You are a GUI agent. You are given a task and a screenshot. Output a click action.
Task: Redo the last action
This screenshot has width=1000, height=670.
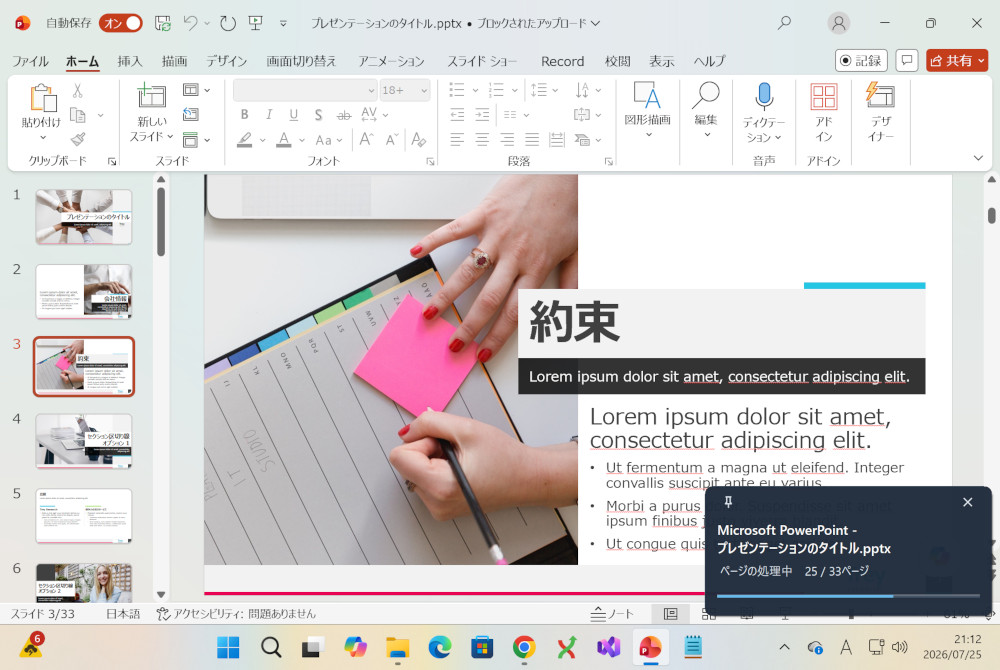(228, 24)
